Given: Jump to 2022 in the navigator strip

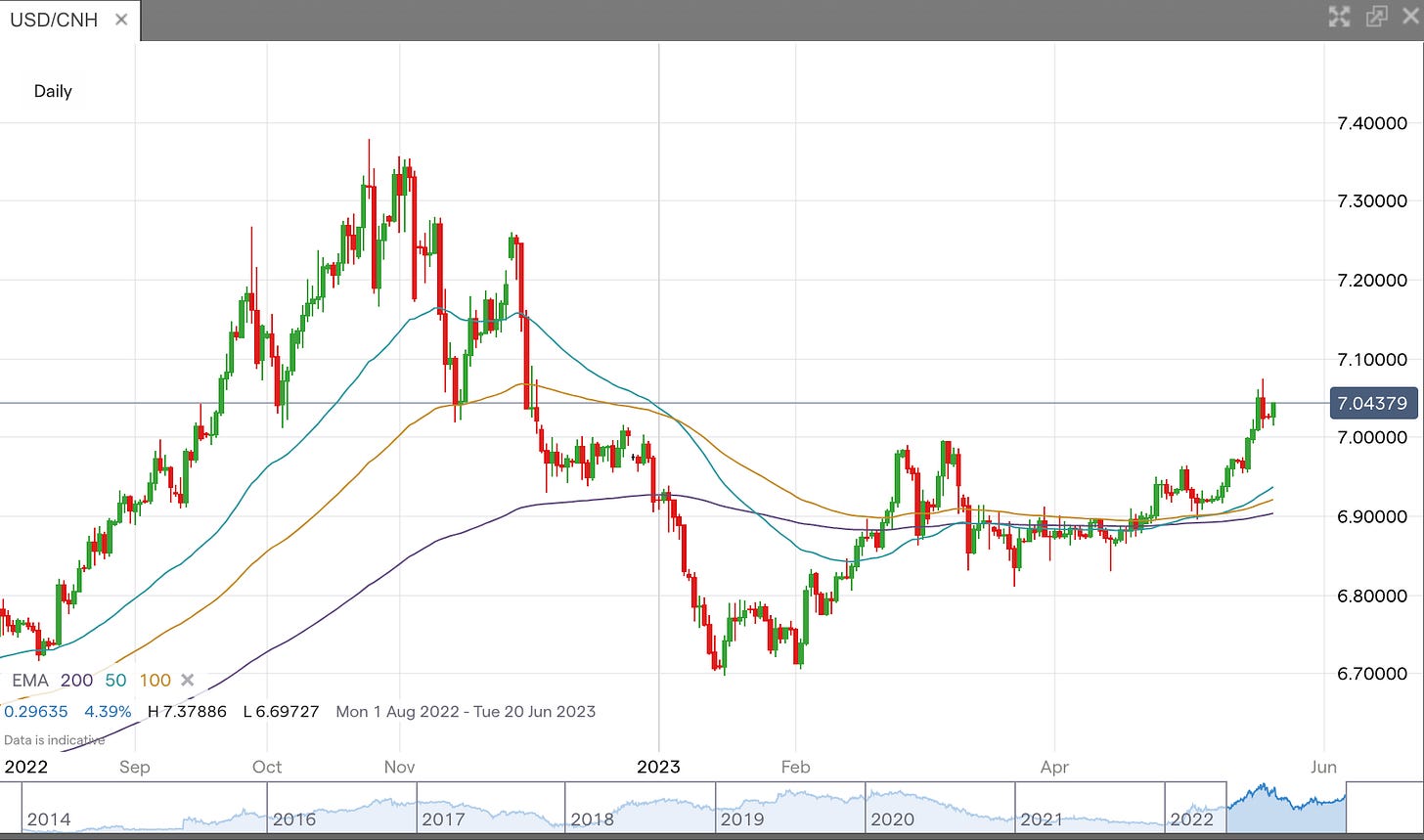Looking at the screenshot, I should pos(1191,819).
